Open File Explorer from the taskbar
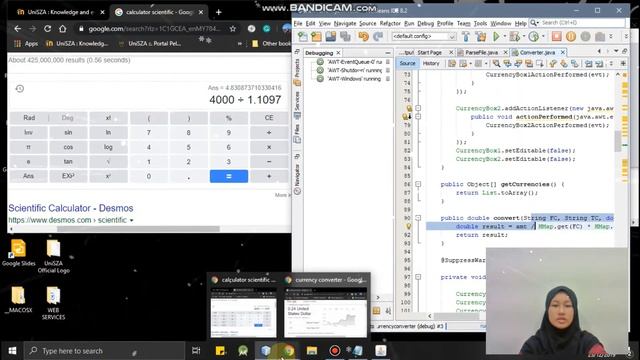The height and width of the screenshot is (360, 640). click(312, 351)
